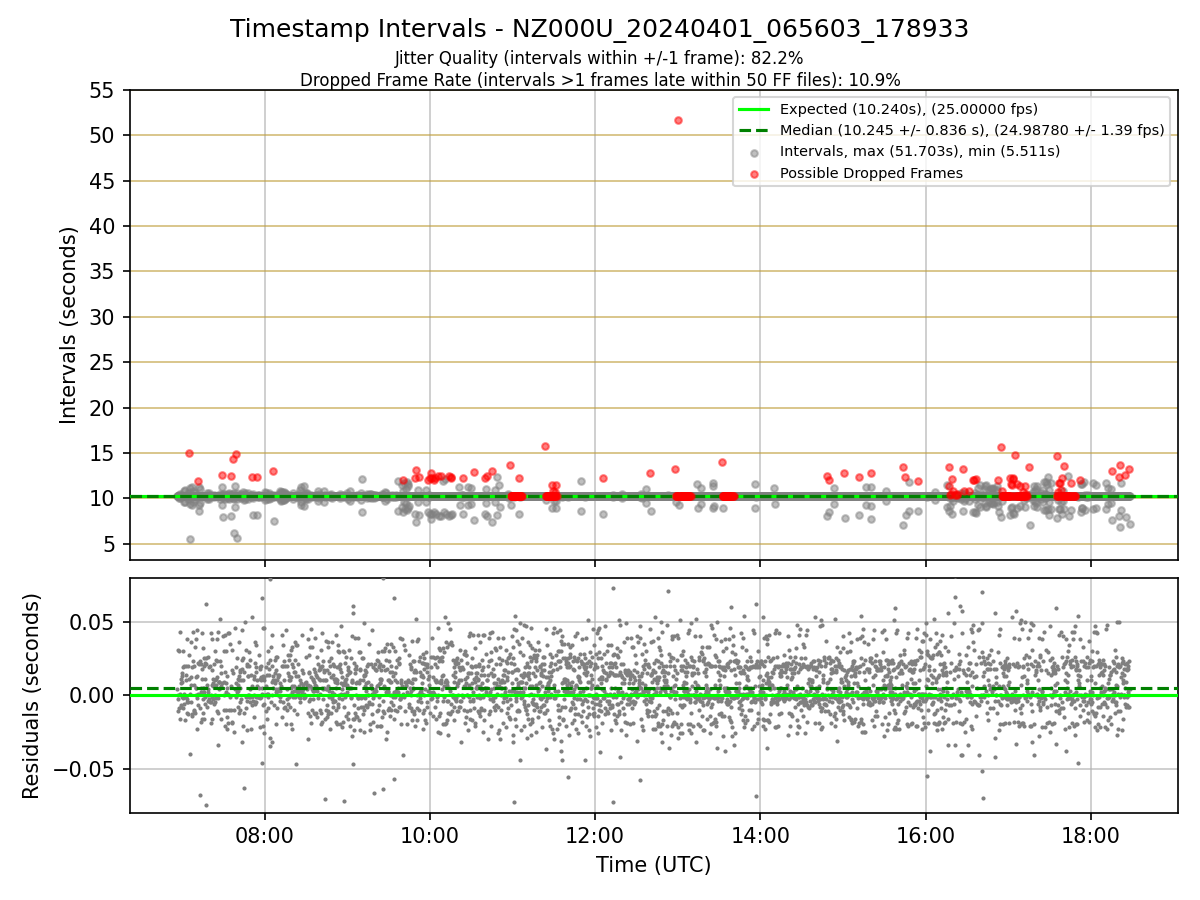Image resolution: width=1200 pixels, height=900 pixels.
Task: Click the '12:00' time axis tick label
Action: 595,835
